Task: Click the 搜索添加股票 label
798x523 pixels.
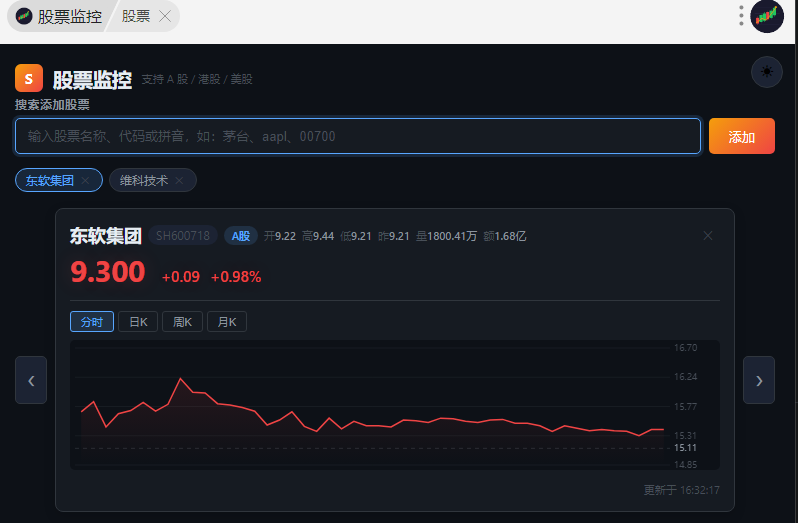Action: point(52,105)
